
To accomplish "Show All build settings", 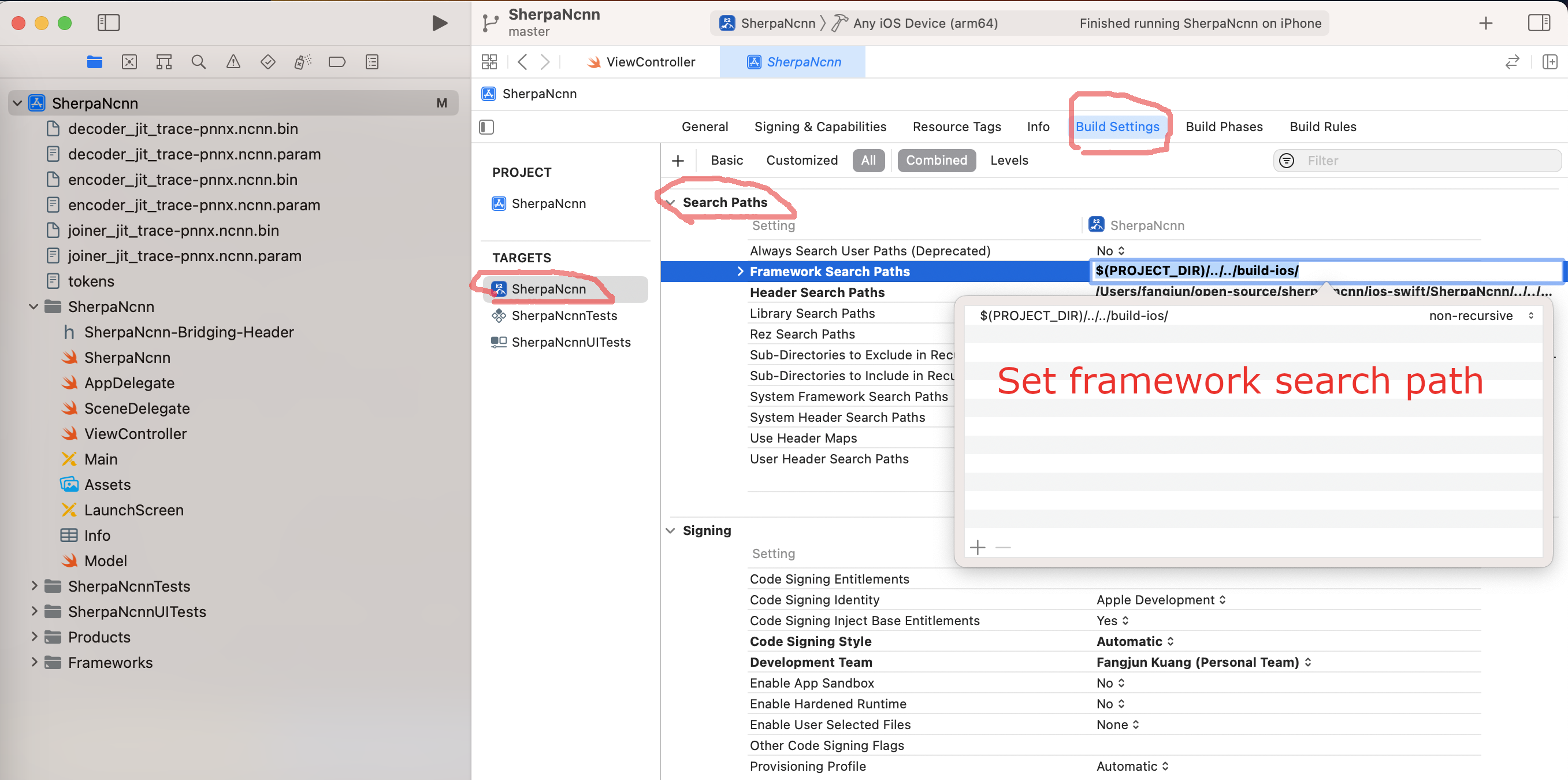I will [x=868, y=160].
